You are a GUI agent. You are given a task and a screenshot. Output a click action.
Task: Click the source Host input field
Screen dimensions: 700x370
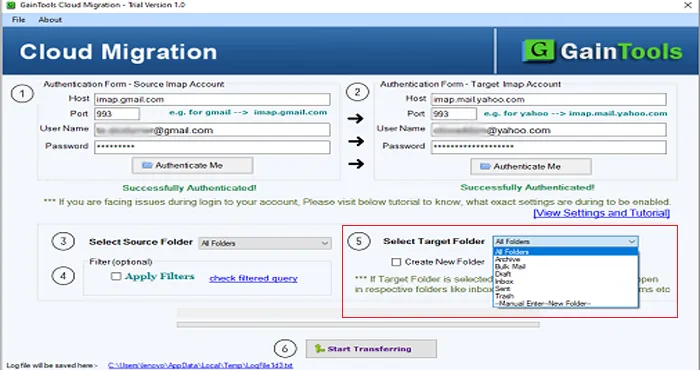[x=212, y=99]
